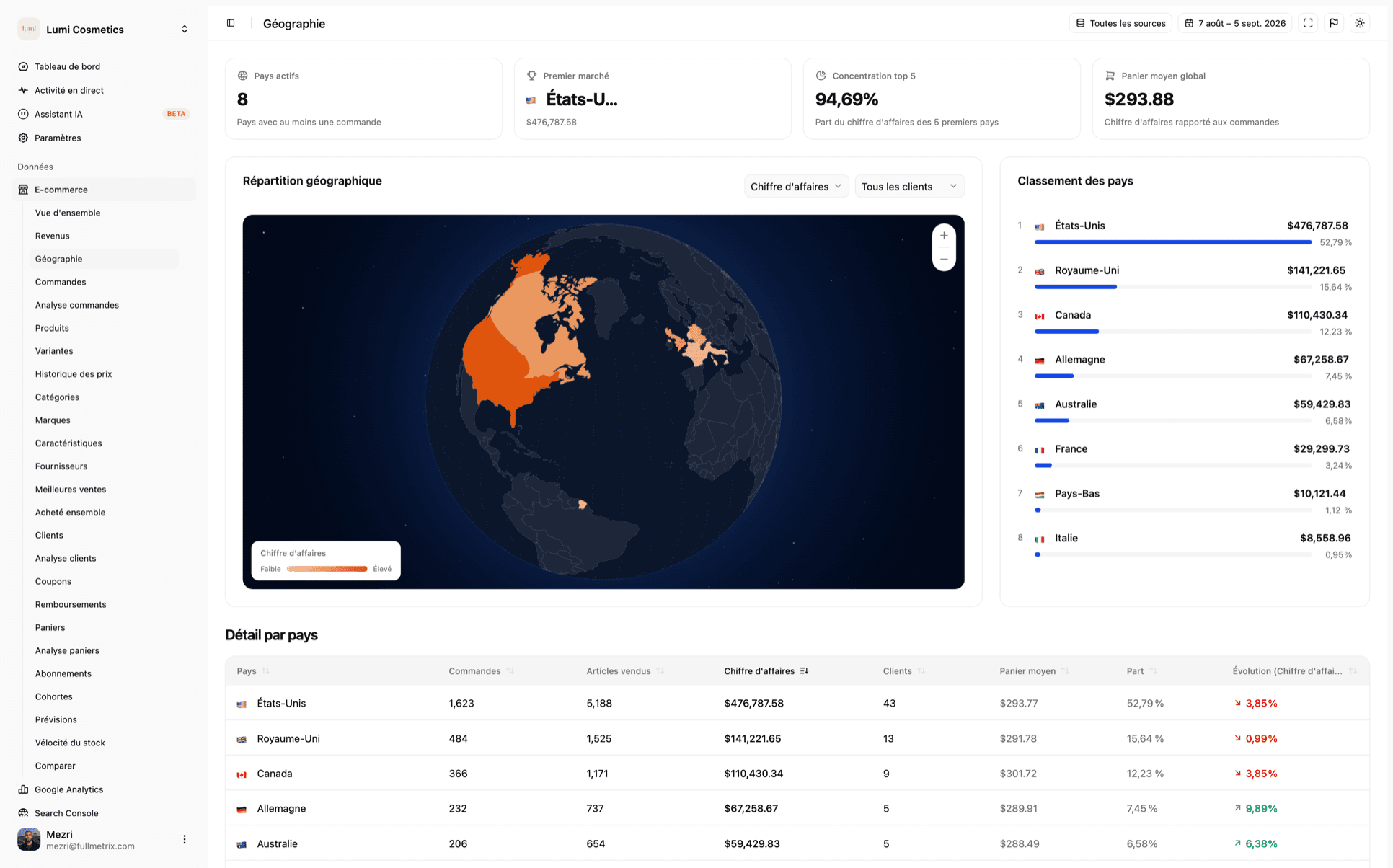Sort table by Évolution column arrows
The width and height of the screenshot is (1393, 868).
pos(1353,671)
